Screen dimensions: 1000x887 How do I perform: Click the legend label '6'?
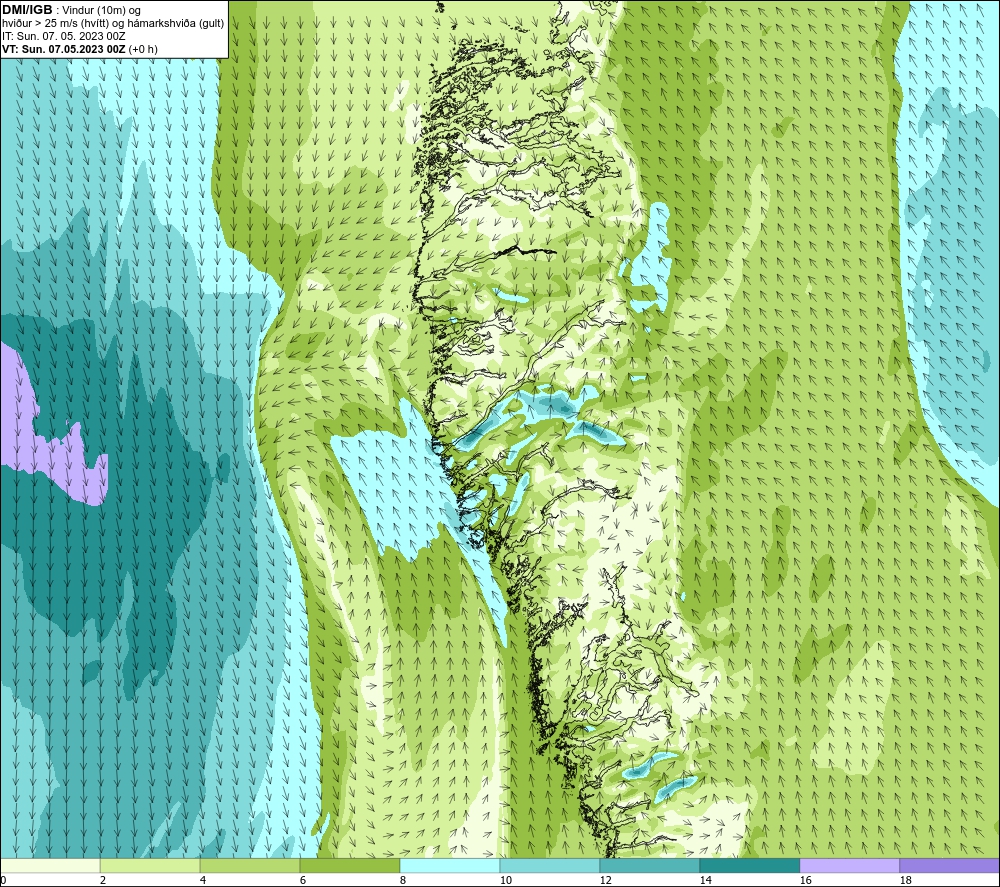click(302, 880)
